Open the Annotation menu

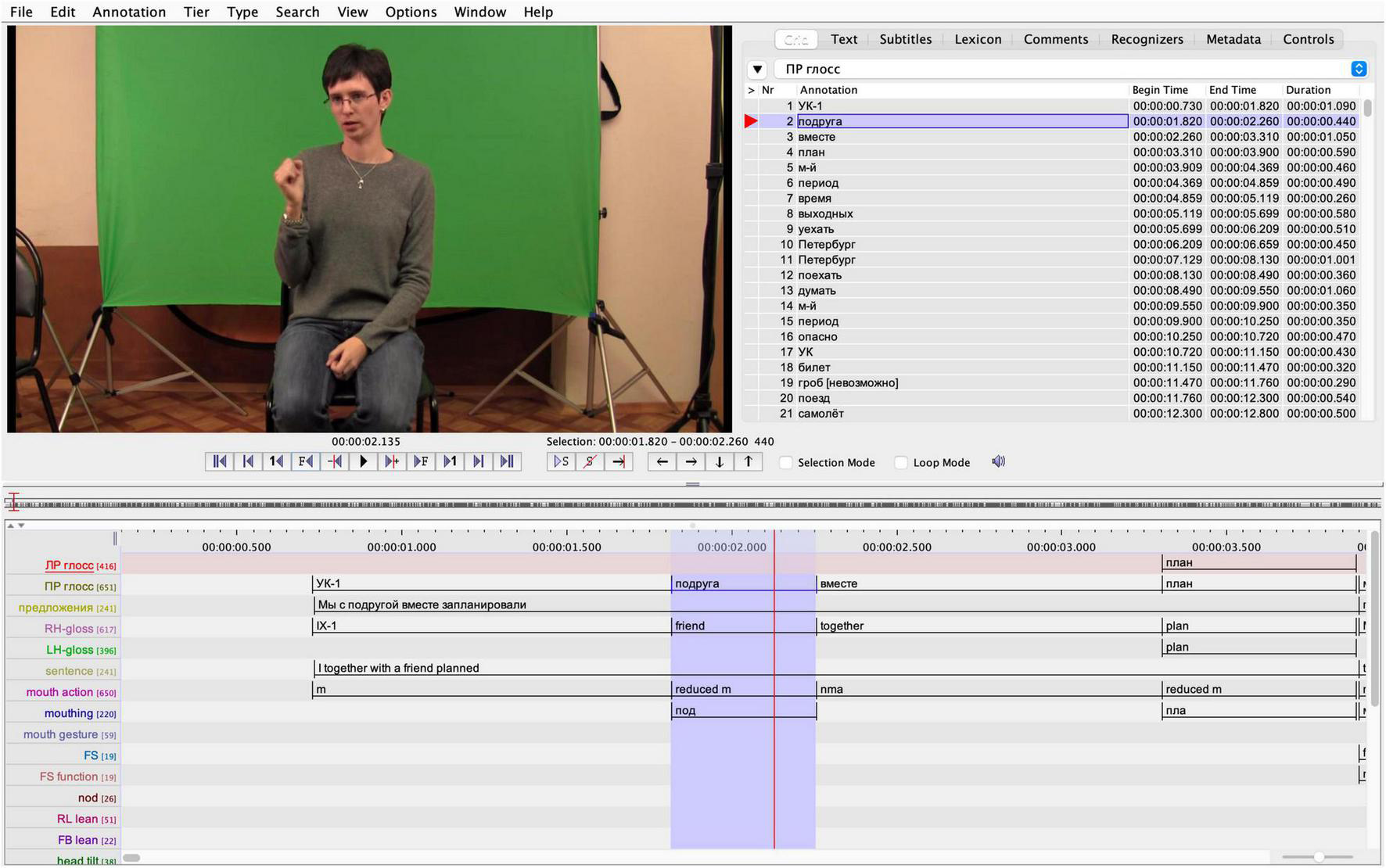129,12
